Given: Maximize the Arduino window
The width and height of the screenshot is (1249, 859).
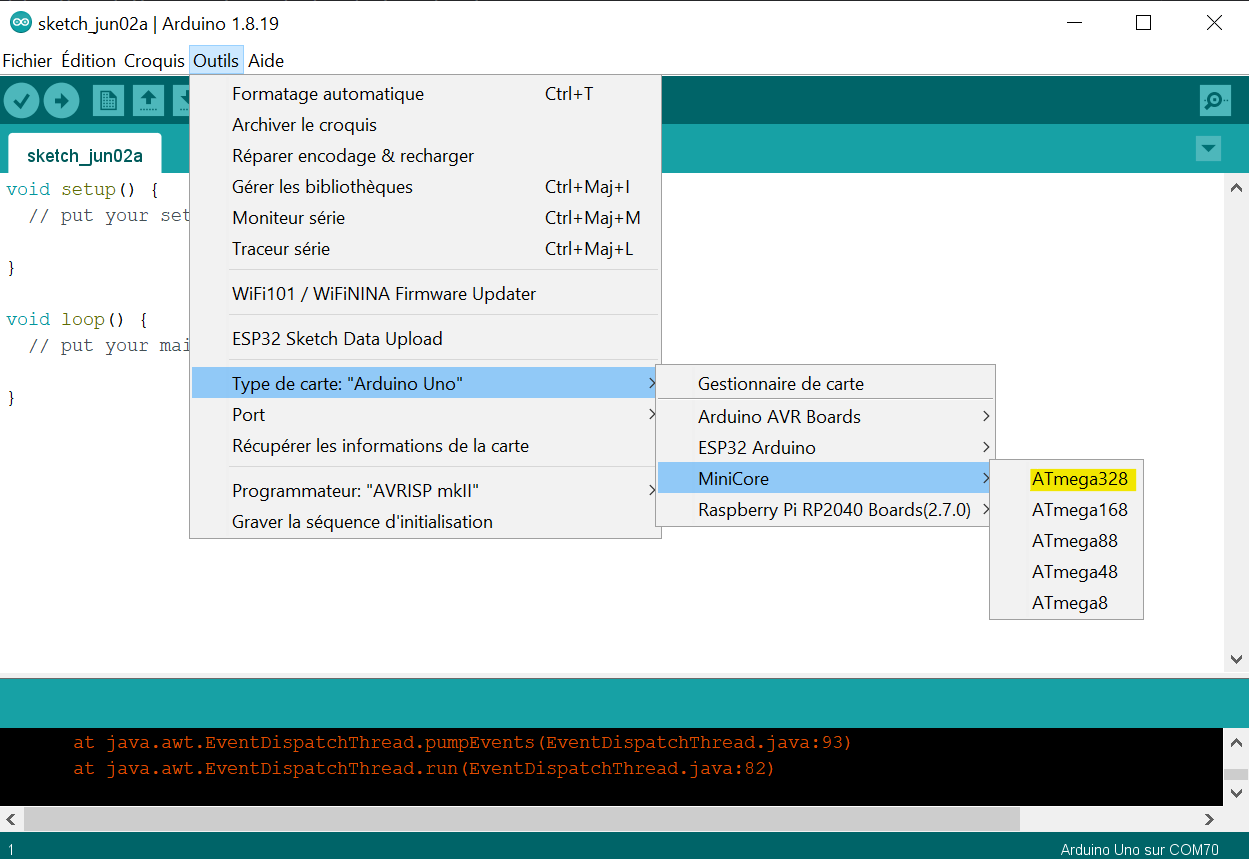Looking at the screenshot, I should 1144,23.
